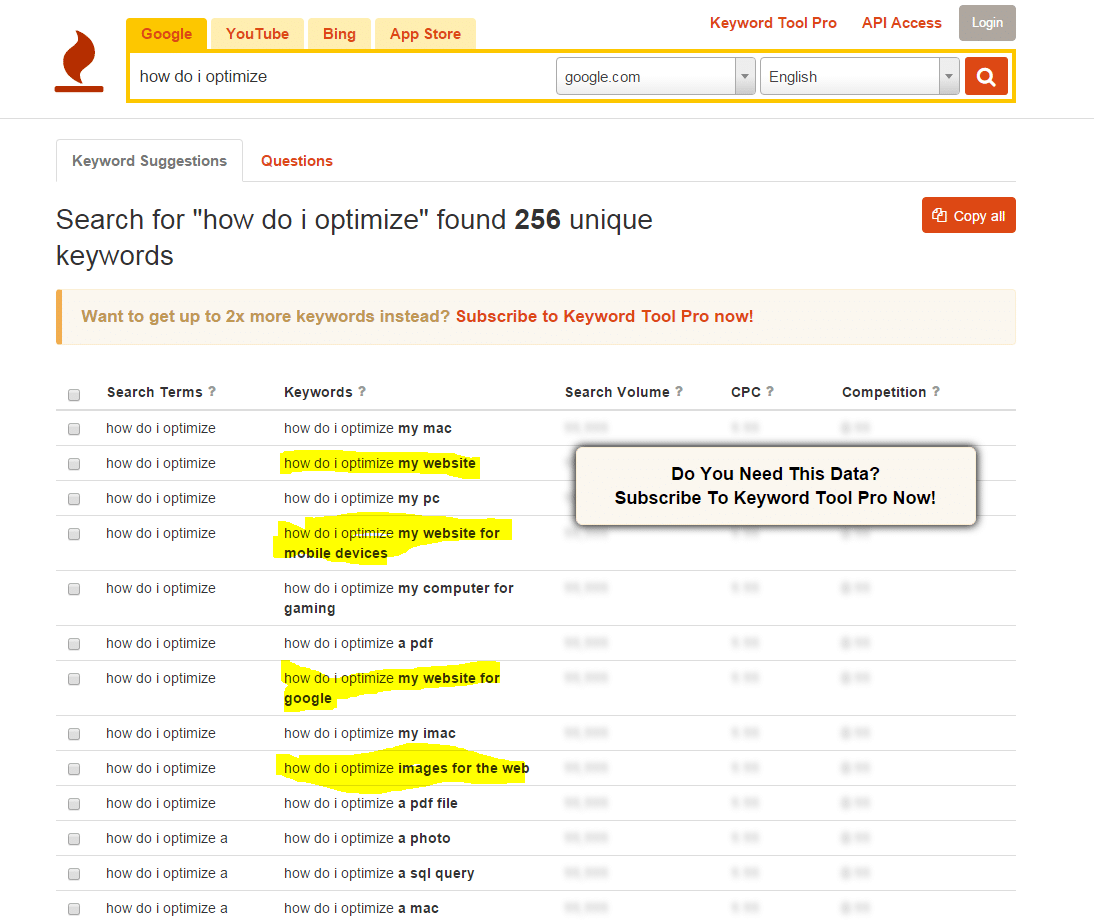
Task: Check the box for 'optimize my pc' row
Action: click(x=74, y=499)
